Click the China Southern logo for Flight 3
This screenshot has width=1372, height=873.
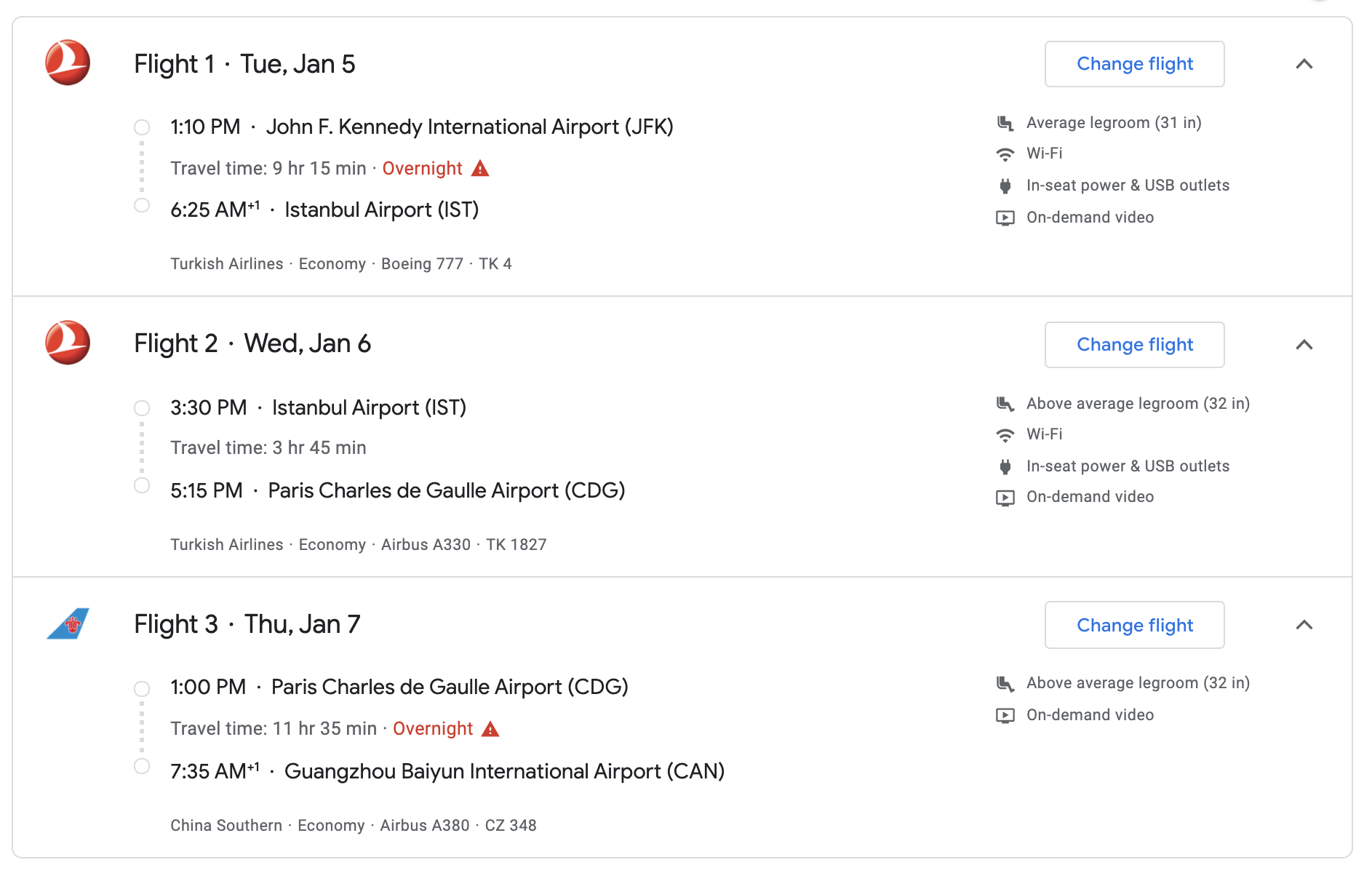click(68, 623)
